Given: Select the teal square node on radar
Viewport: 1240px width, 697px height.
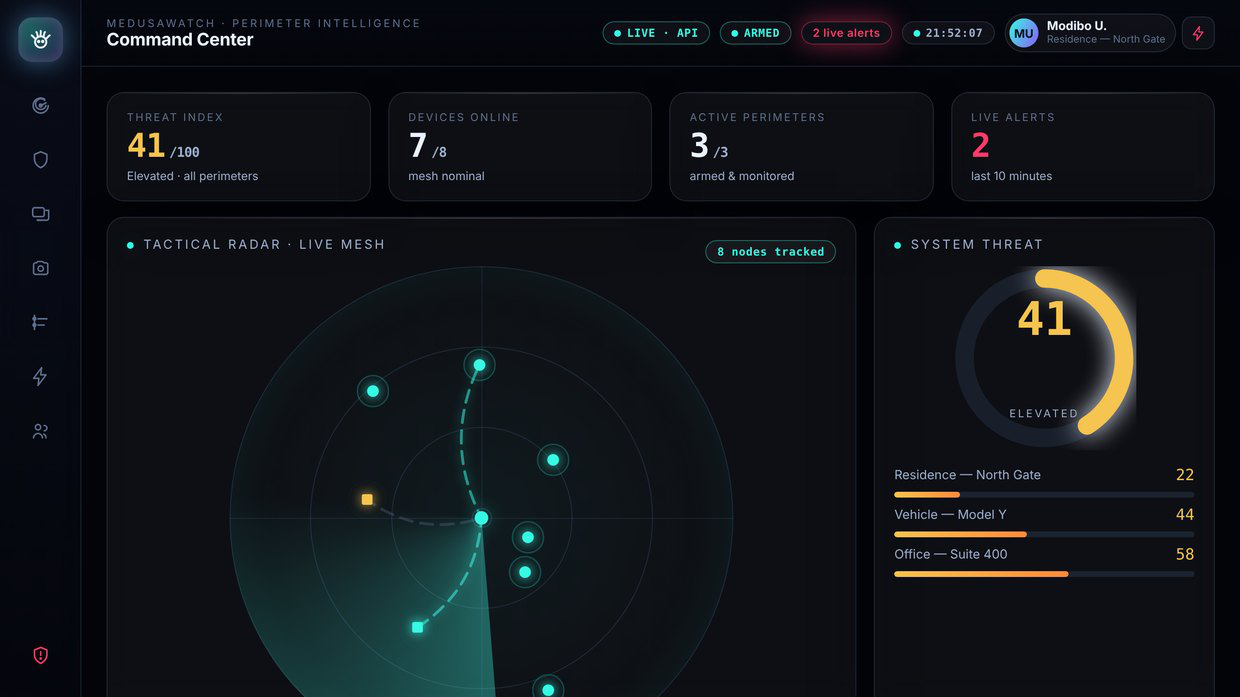Looking at the screenshot, I should (x=418, y=627).
